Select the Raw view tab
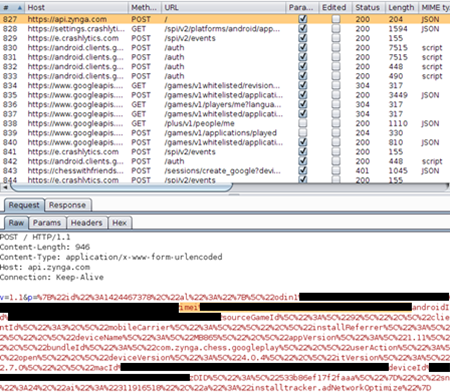 click(16, 223)
